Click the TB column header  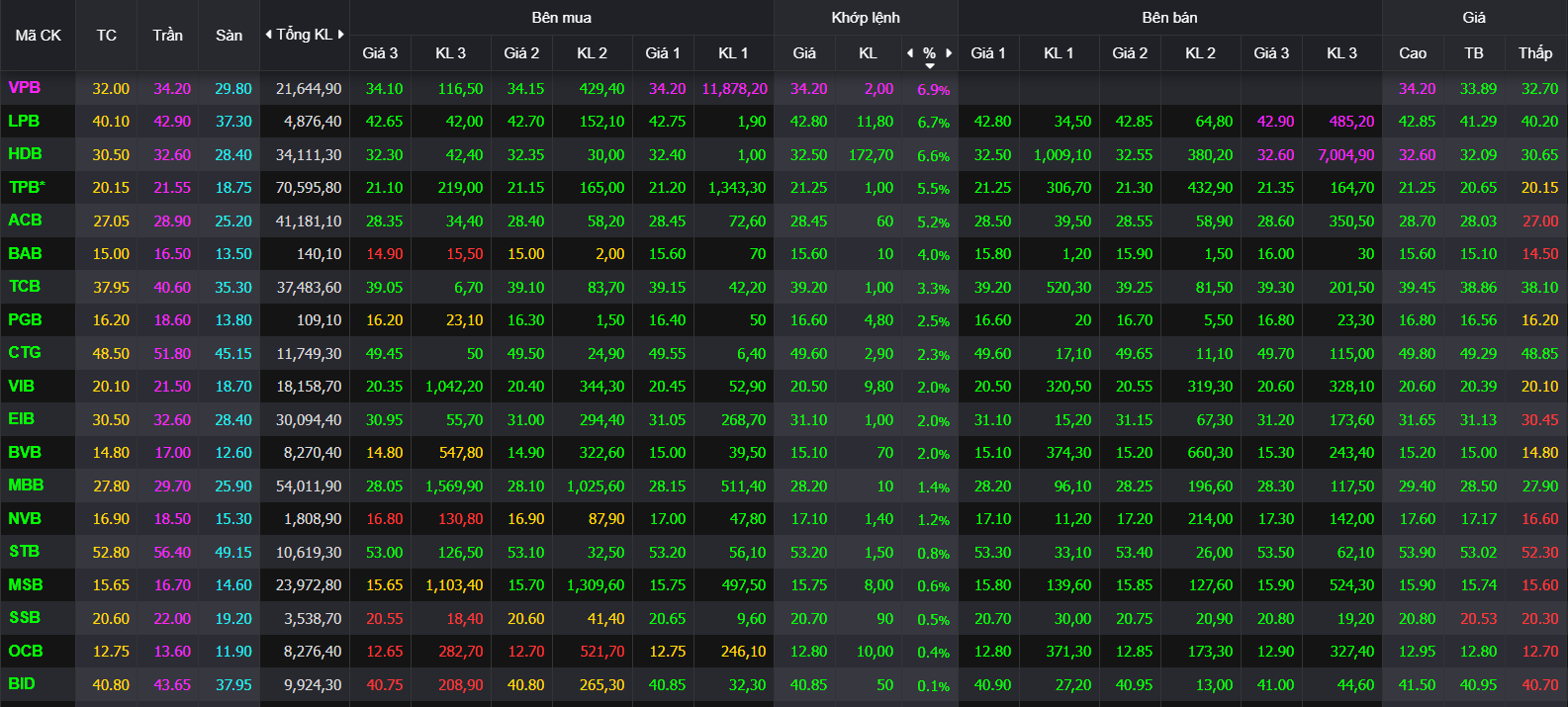click(x=1474, y=53)
